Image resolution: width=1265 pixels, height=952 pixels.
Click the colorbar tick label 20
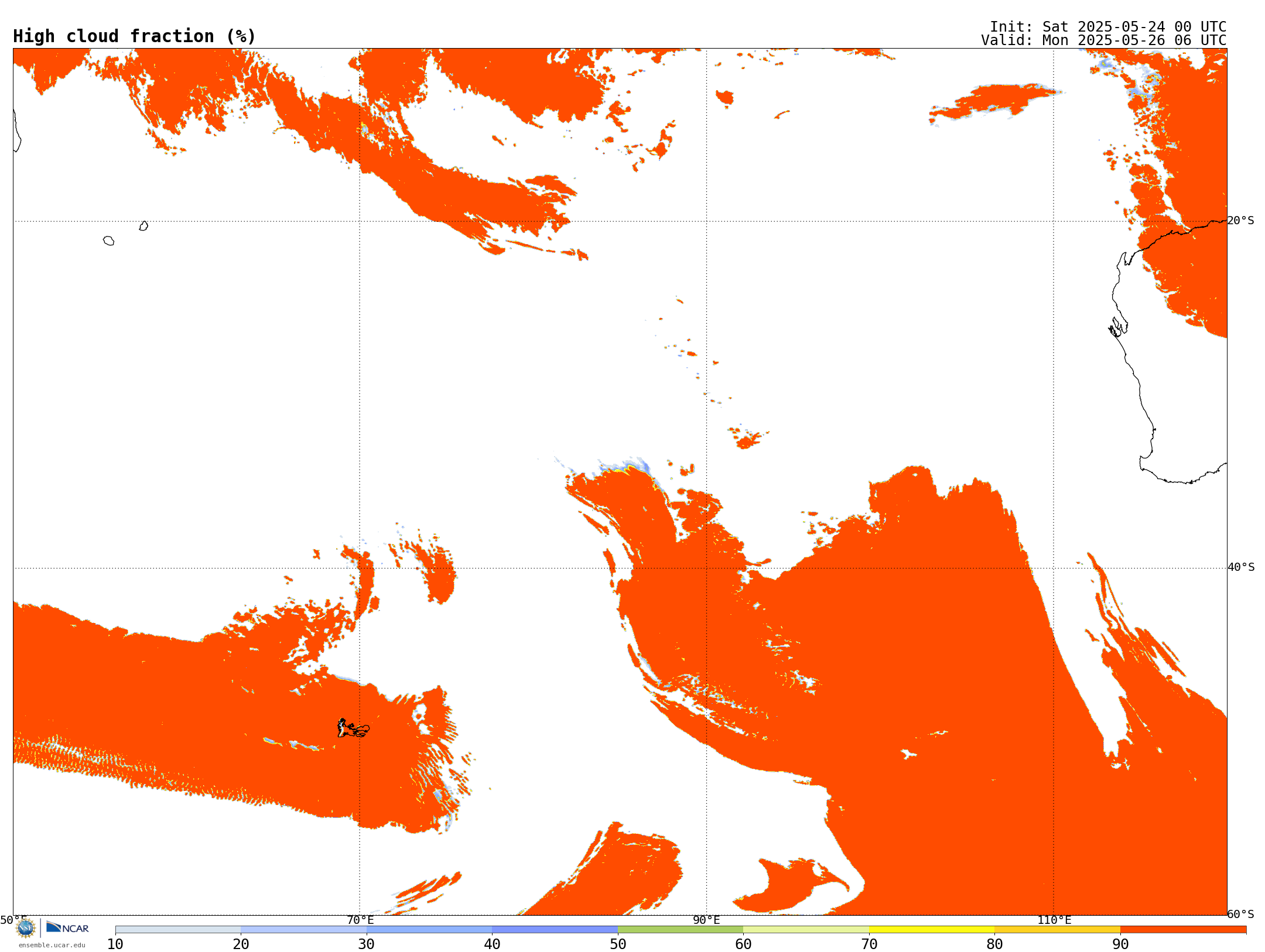(241, 944)
